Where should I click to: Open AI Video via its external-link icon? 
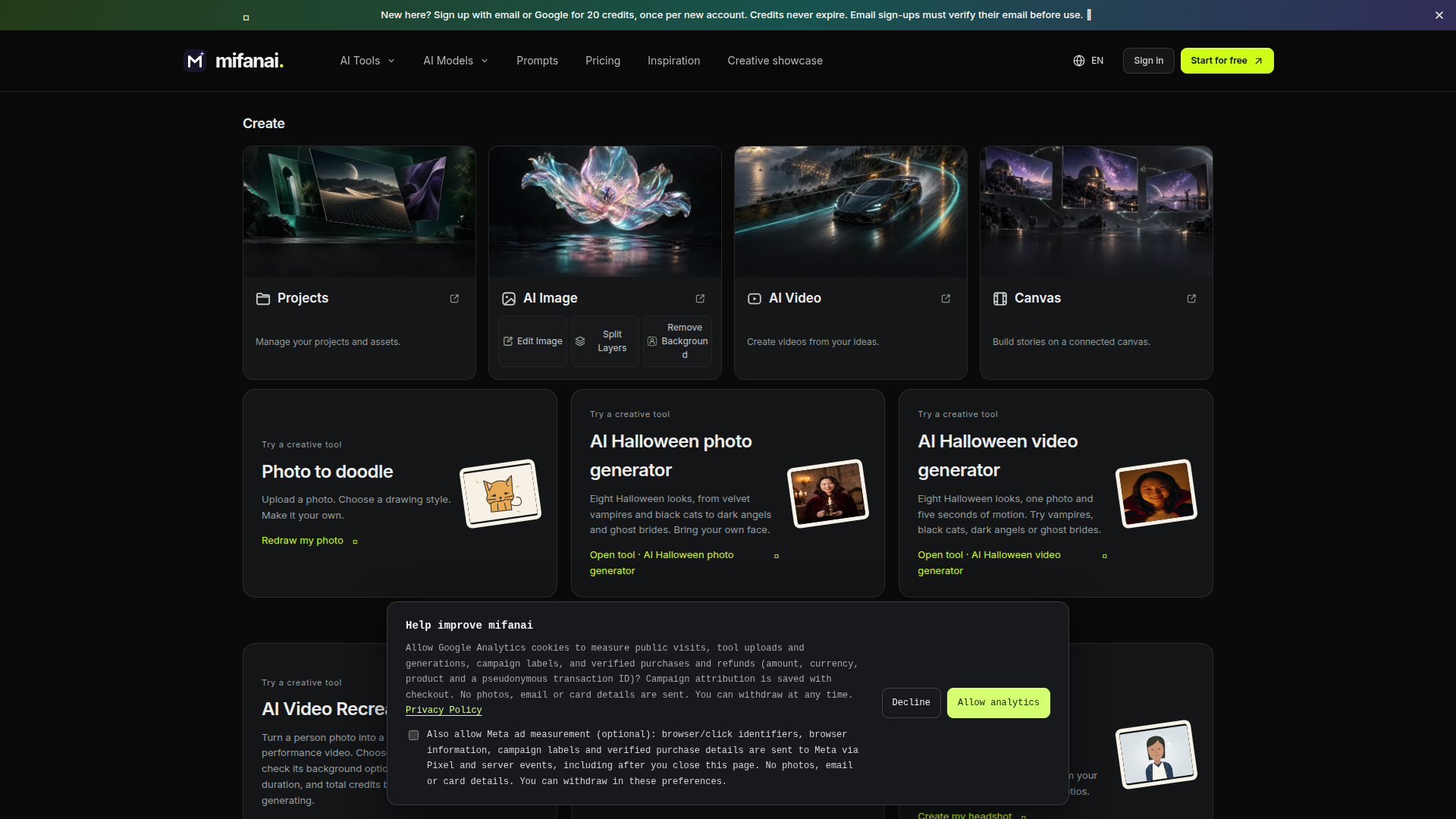[x=946, y=299]
